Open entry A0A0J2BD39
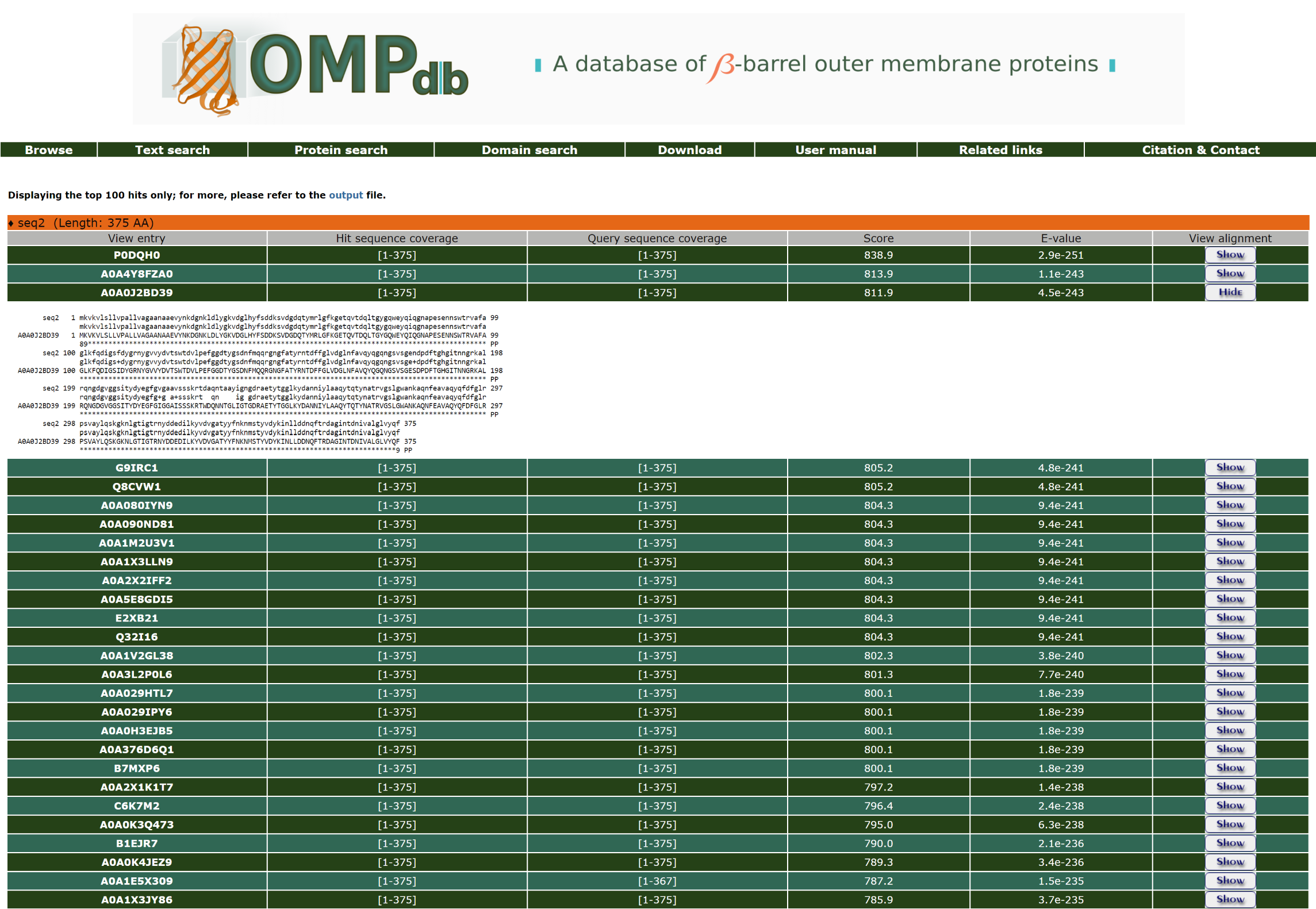Screen dimensions: 1316x909 pos(137,293)
